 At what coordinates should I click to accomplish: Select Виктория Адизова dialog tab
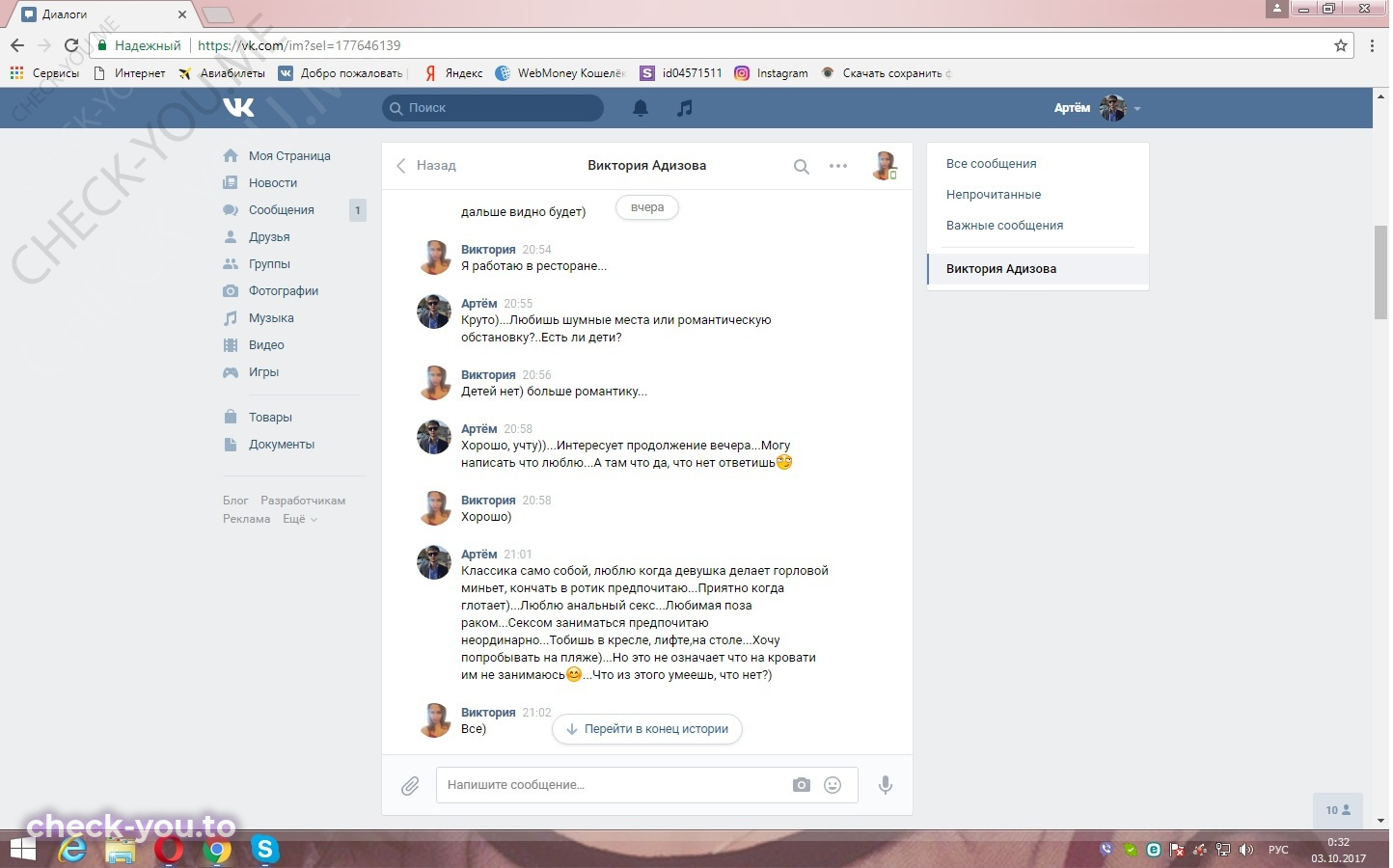click(x=1037, y=269)
